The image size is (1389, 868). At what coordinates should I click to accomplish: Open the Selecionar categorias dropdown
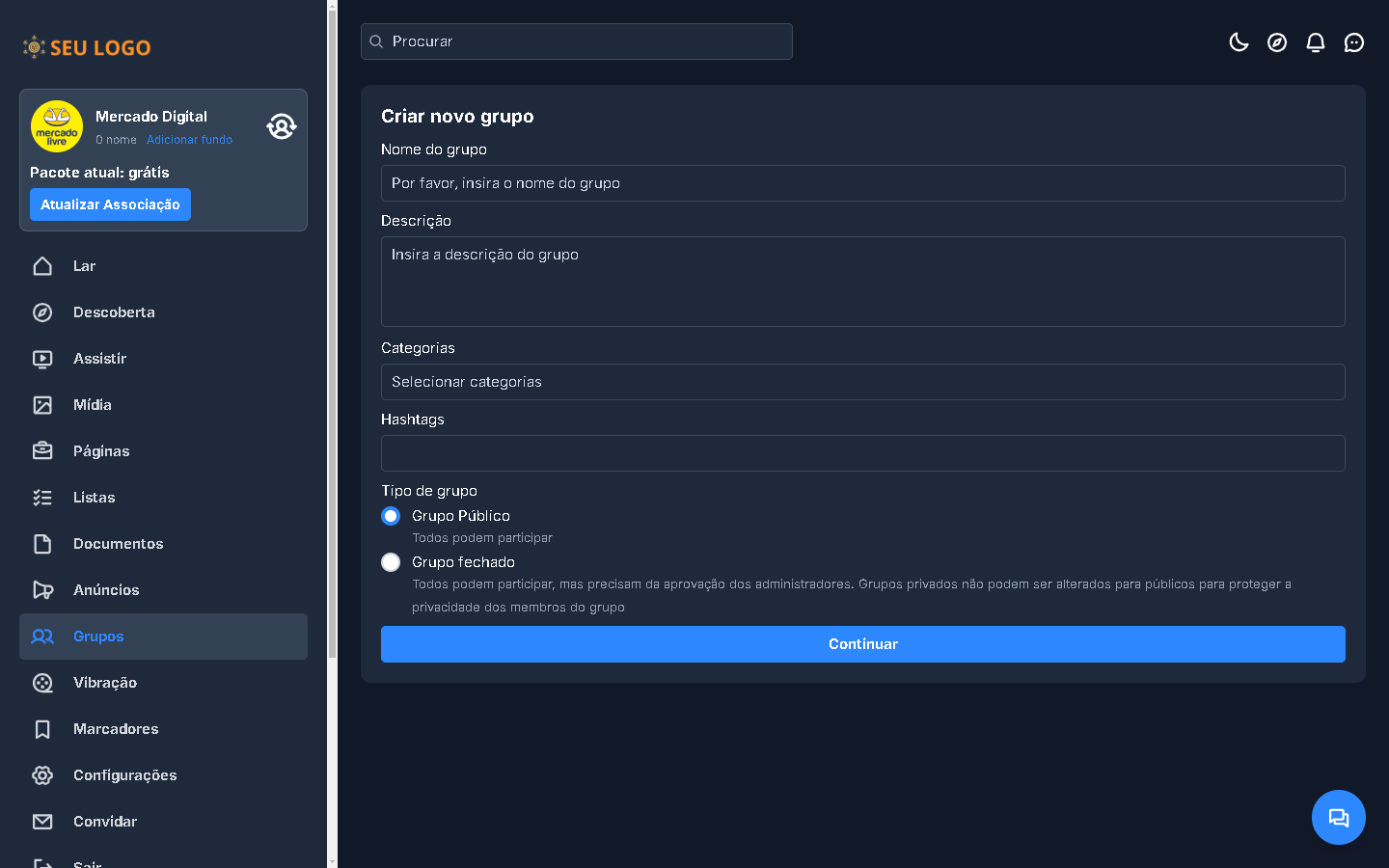click(x=862, y=382)
